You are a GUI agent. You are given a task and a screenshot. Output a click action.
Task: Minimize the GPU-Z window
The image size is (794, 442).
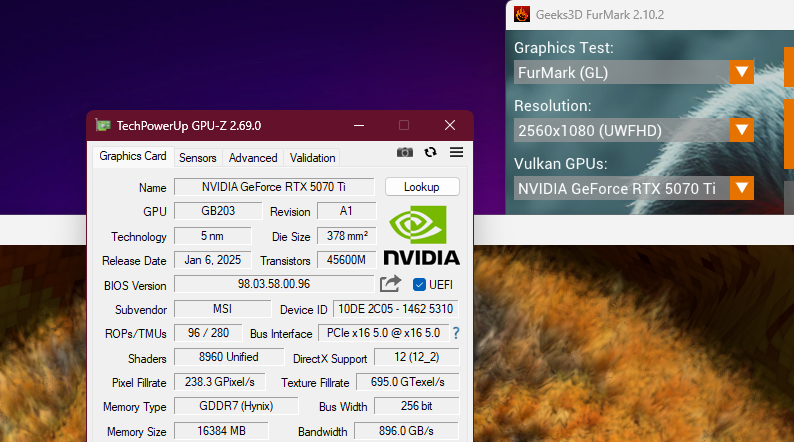(359, 125)
